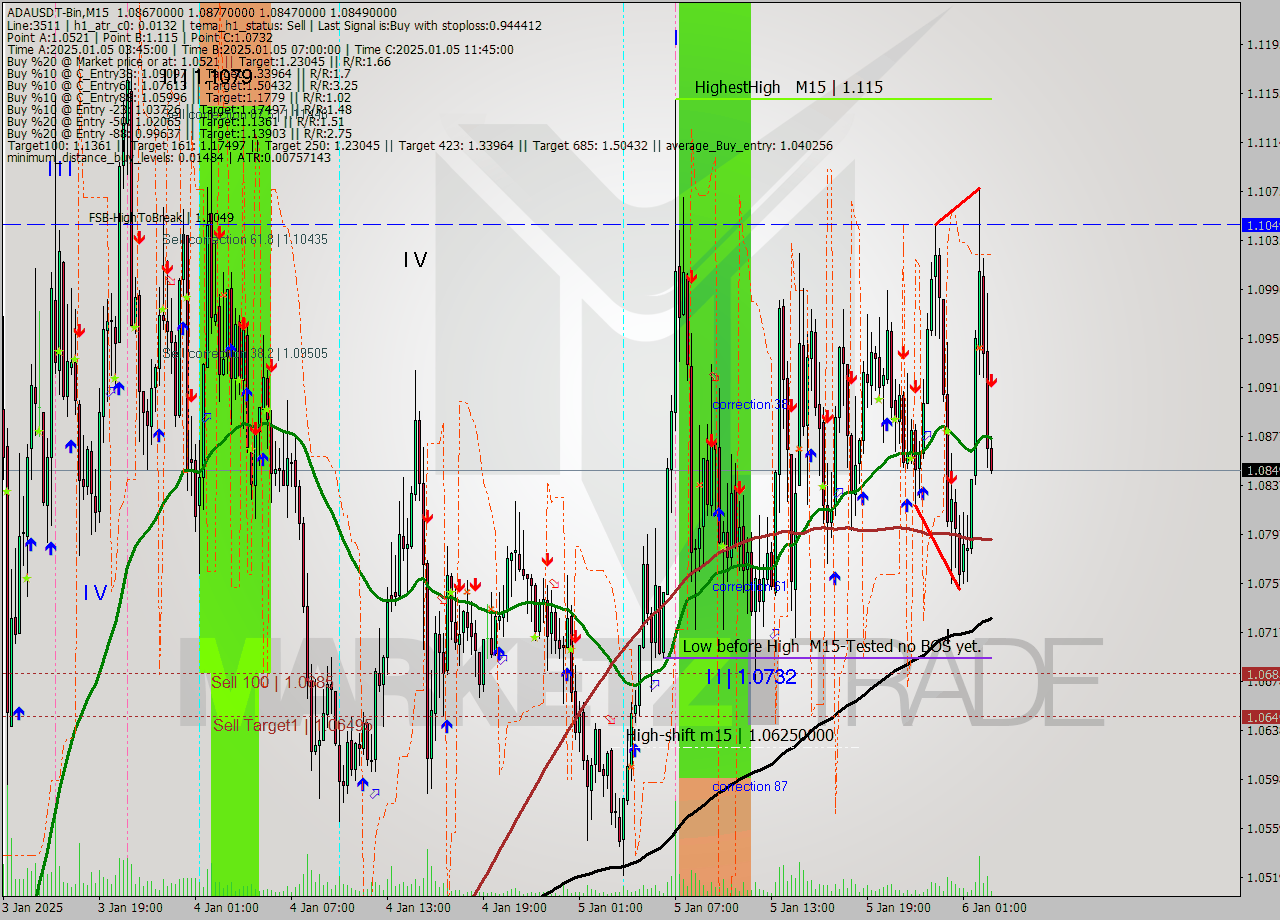The width and height of the screenshot is (1280, 920).
Task: Select the Sell 100 | 1.0688 label
Action: click(x=272, y=682)
